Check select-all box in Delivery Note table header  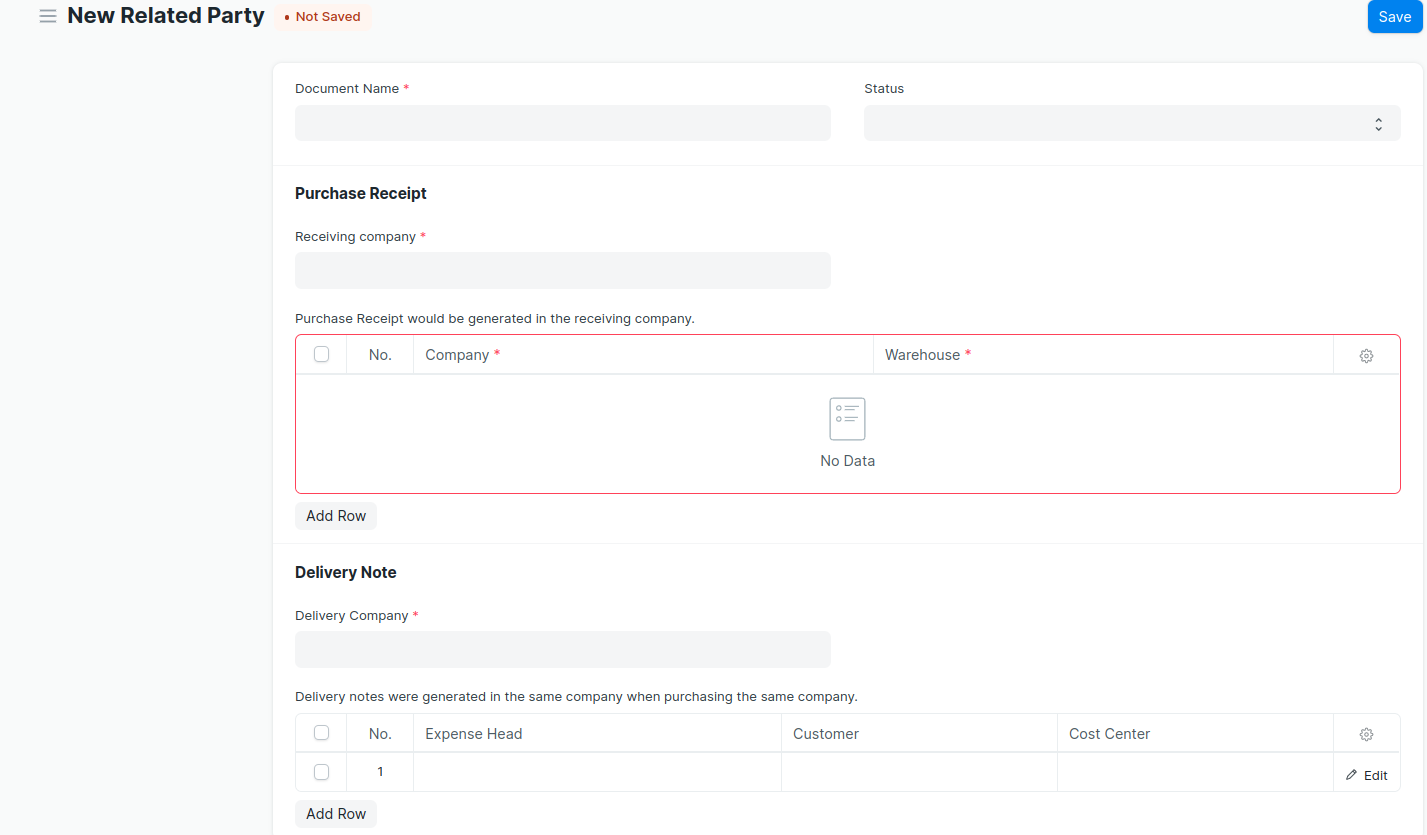321,733
